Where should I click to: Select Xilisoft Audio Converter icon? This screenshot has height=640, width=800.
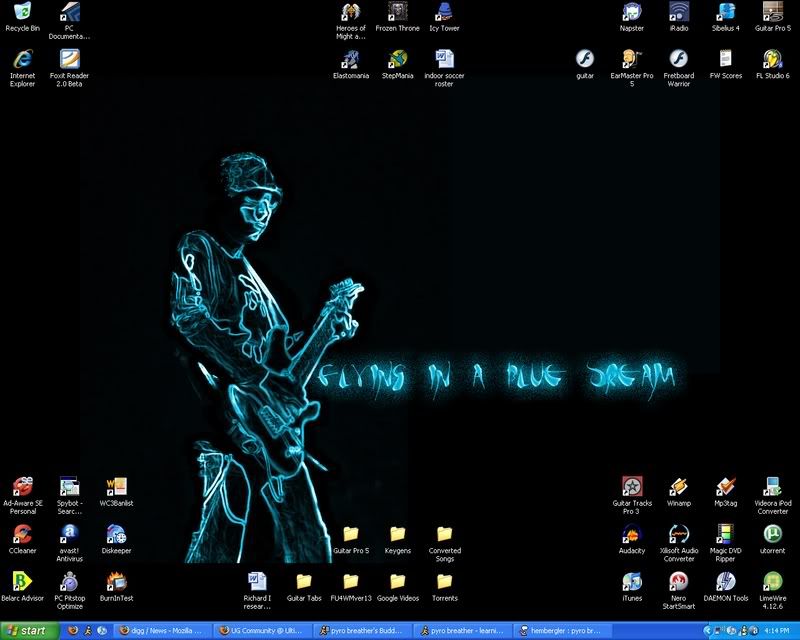(x=679, y=534)
